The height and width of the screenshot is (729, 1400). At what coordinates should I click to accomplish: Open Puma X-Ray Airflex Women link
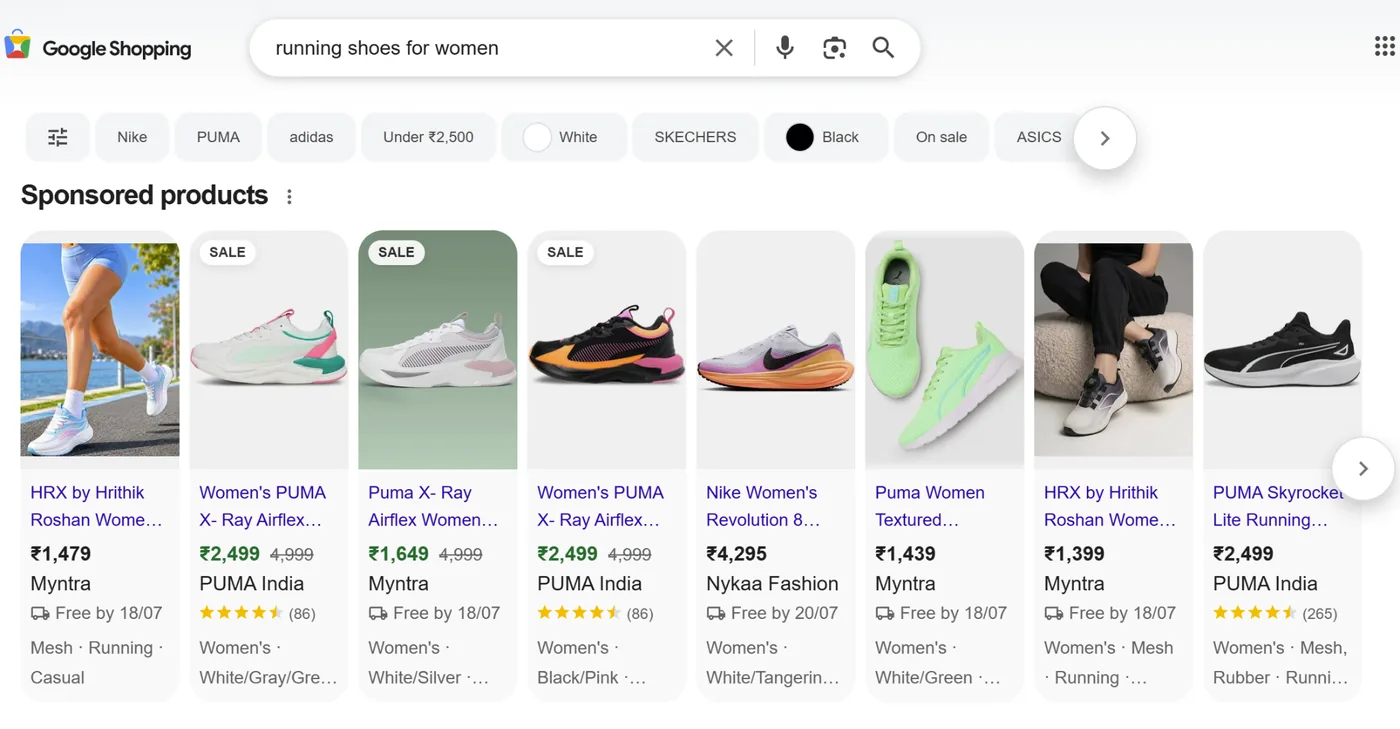click(x=433, y=506)
